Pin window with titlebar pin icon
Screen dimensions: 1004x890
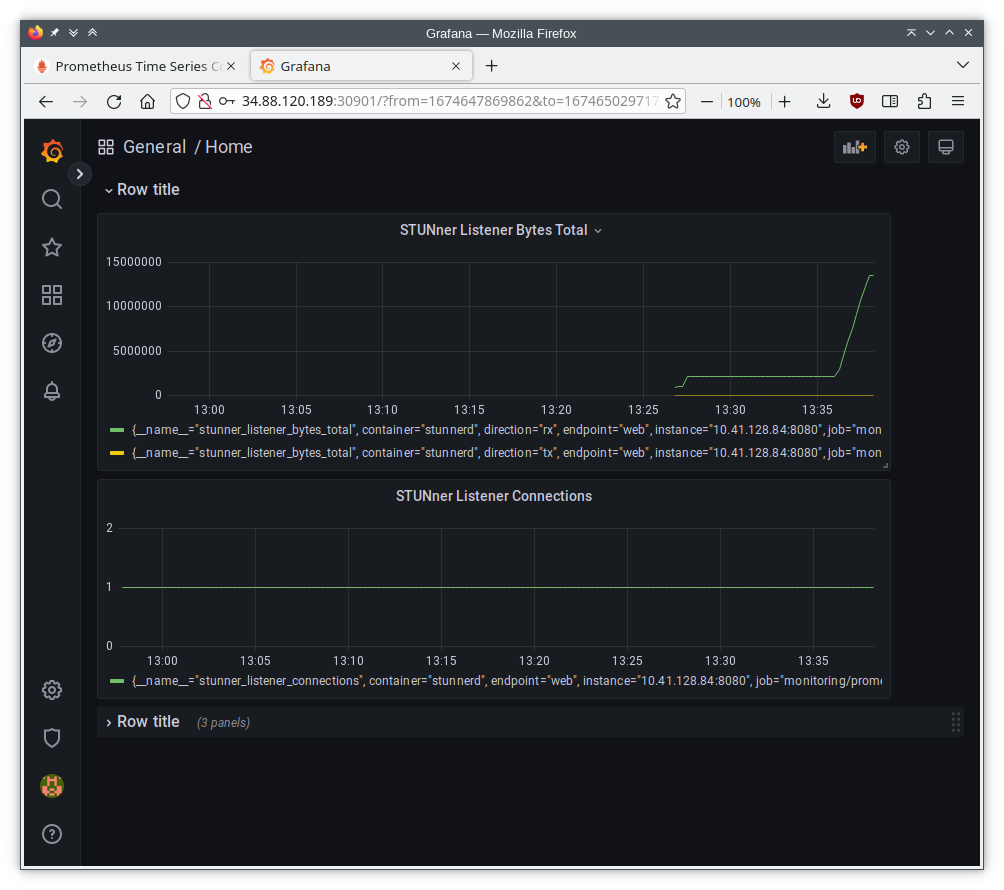(x=55, y=33)
